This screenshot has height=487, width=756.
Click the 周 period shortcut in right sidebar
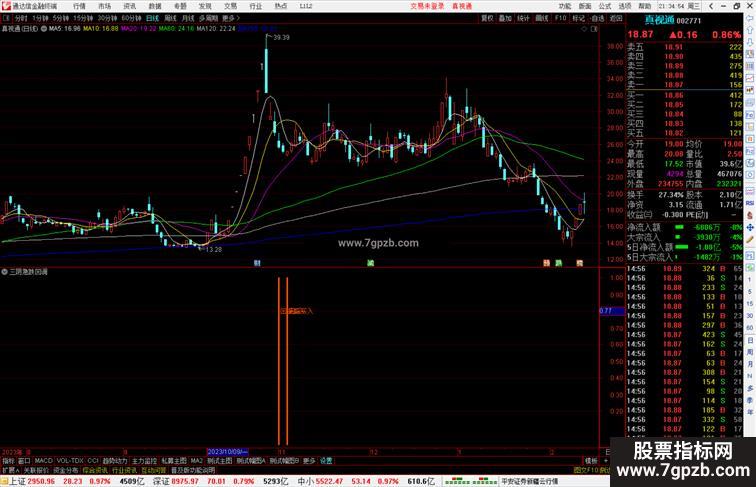(750, 352)
